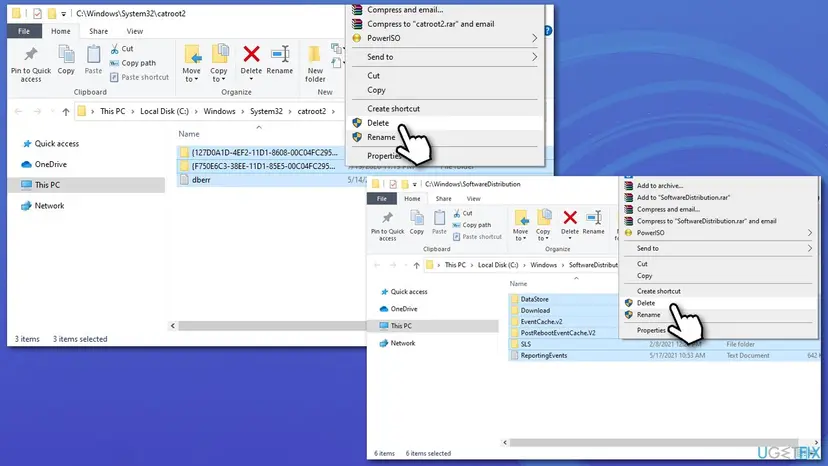Image resolution: width=828 pixels, height=466 pixels.
Task: Click Pin to Quick access in SoftwareDistribution window
Action: [387, 226]
